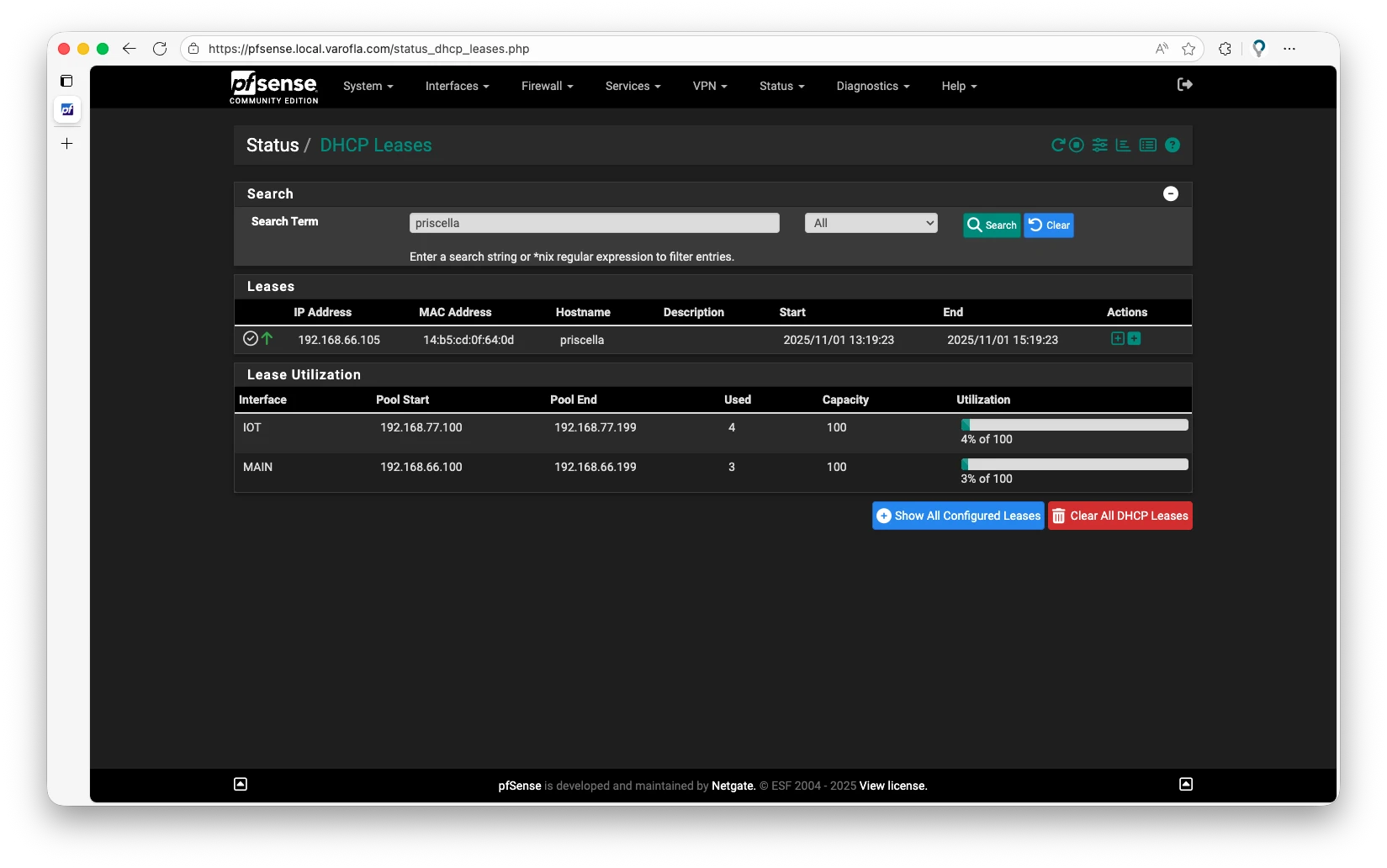The width and height of the screenshot is (1387, 868).
Task: Open related log entries list icon
Action: pos(1147,145)
